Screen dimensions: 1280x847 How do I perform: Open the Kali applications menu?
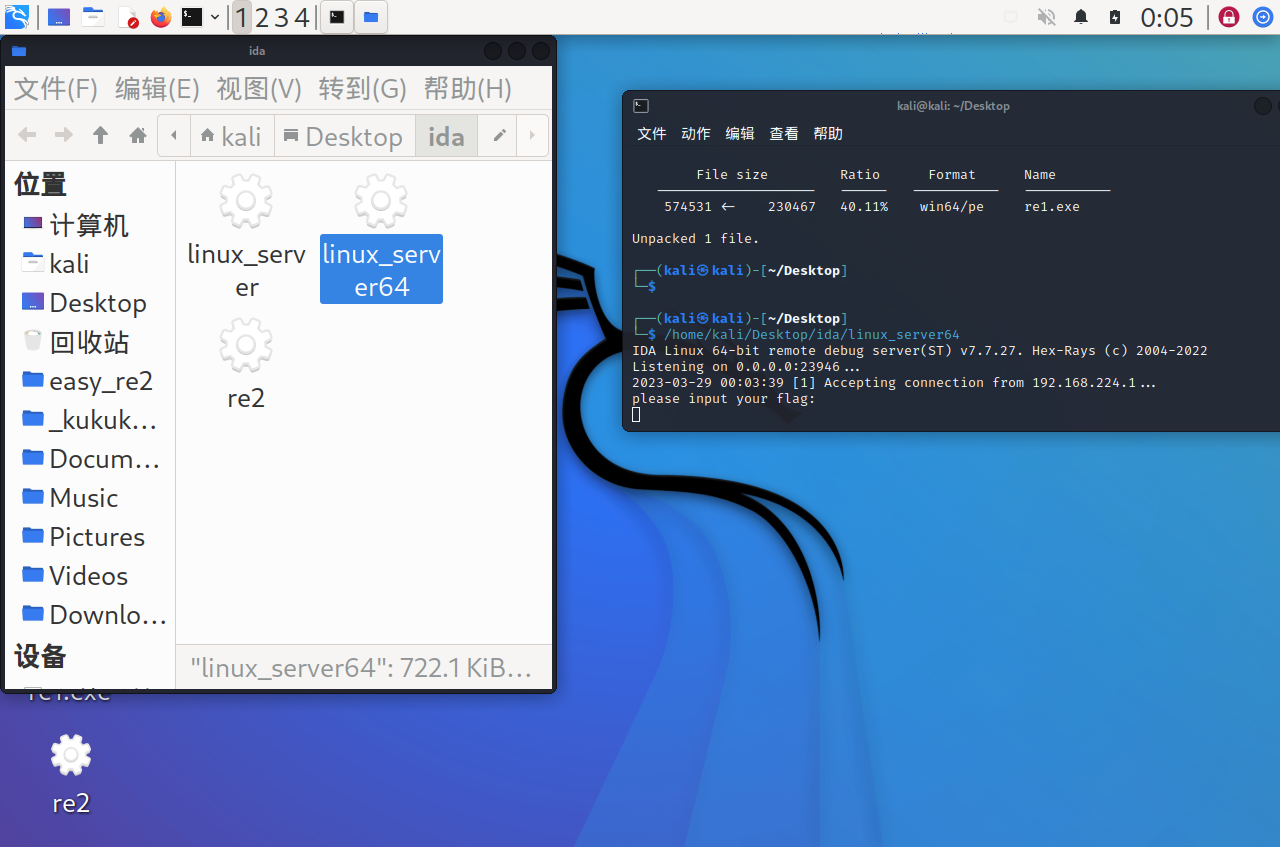(x=17, y=17)
